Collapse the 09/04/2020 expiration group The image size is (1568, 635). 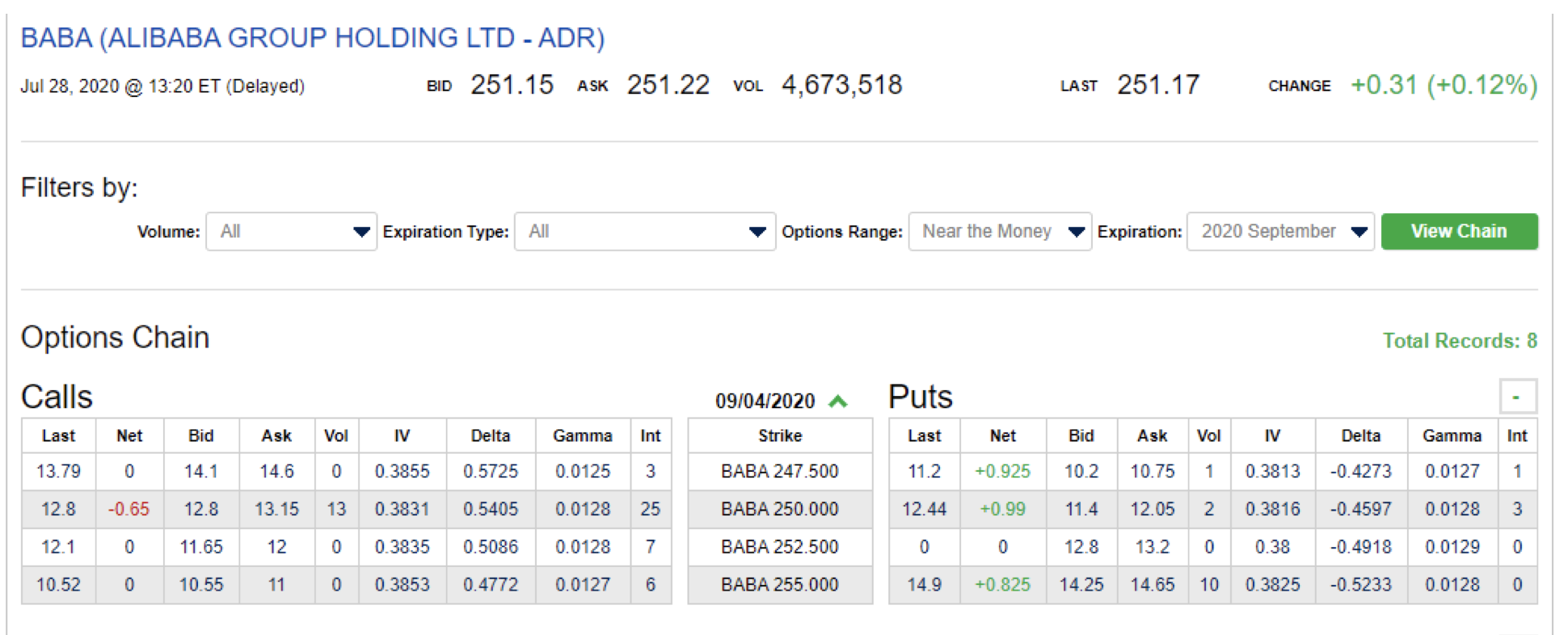pyautogui.click(x=839, y=402)
